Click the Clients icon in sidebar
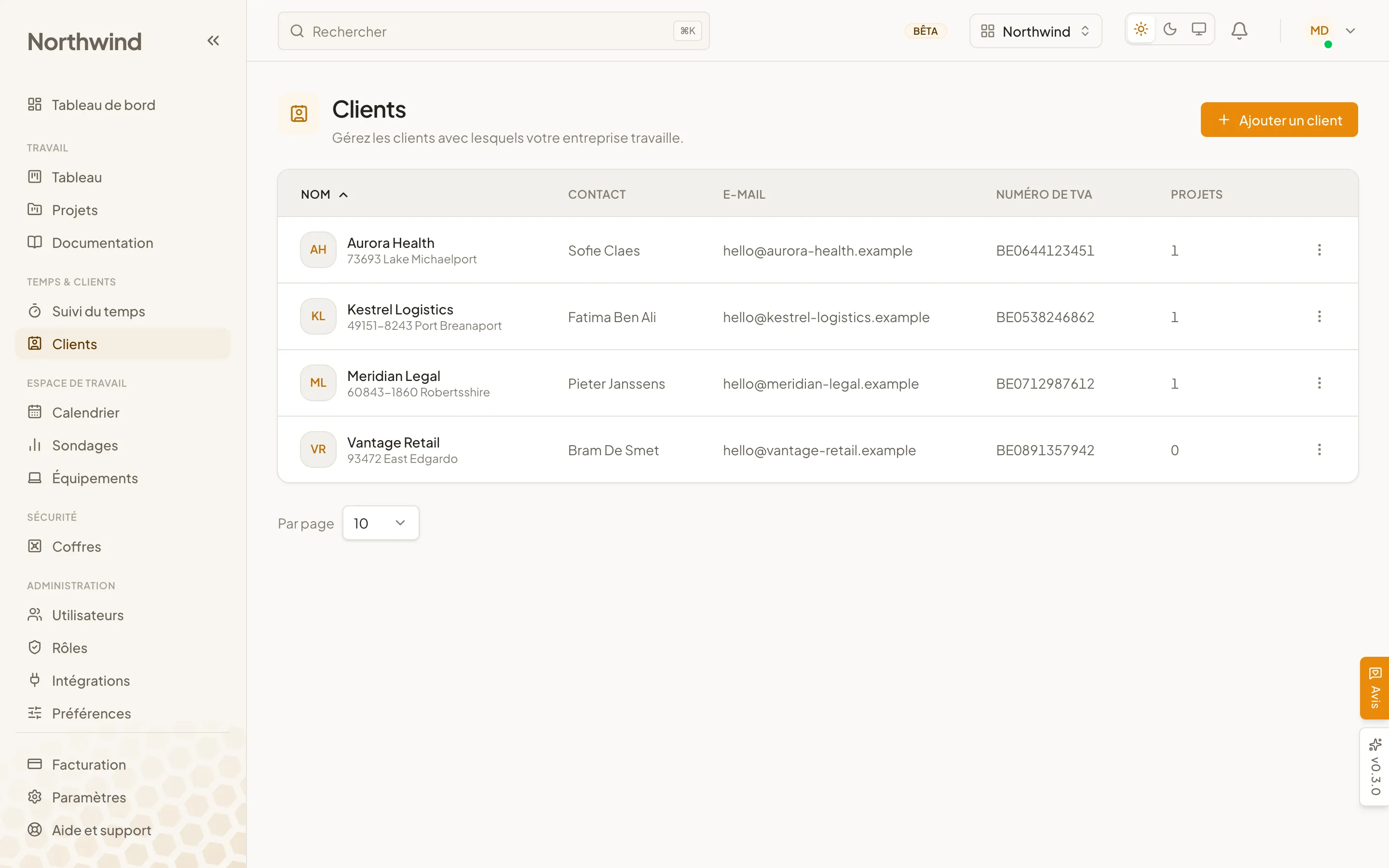Image resolution: width=1389 pixels, height=868 pixels. click(x=35, y=343)
